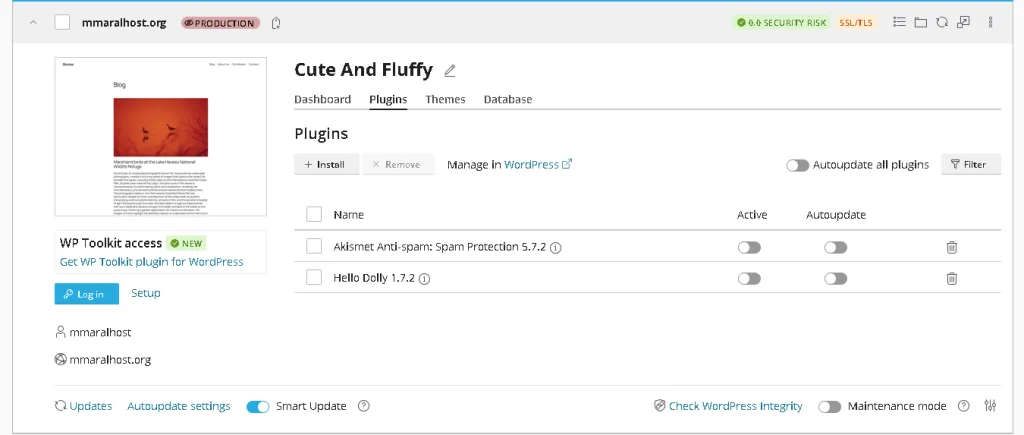Tick the Hello Dolly checkbox
Viewport: 1024px width, 435px height.
coord(314,278)
